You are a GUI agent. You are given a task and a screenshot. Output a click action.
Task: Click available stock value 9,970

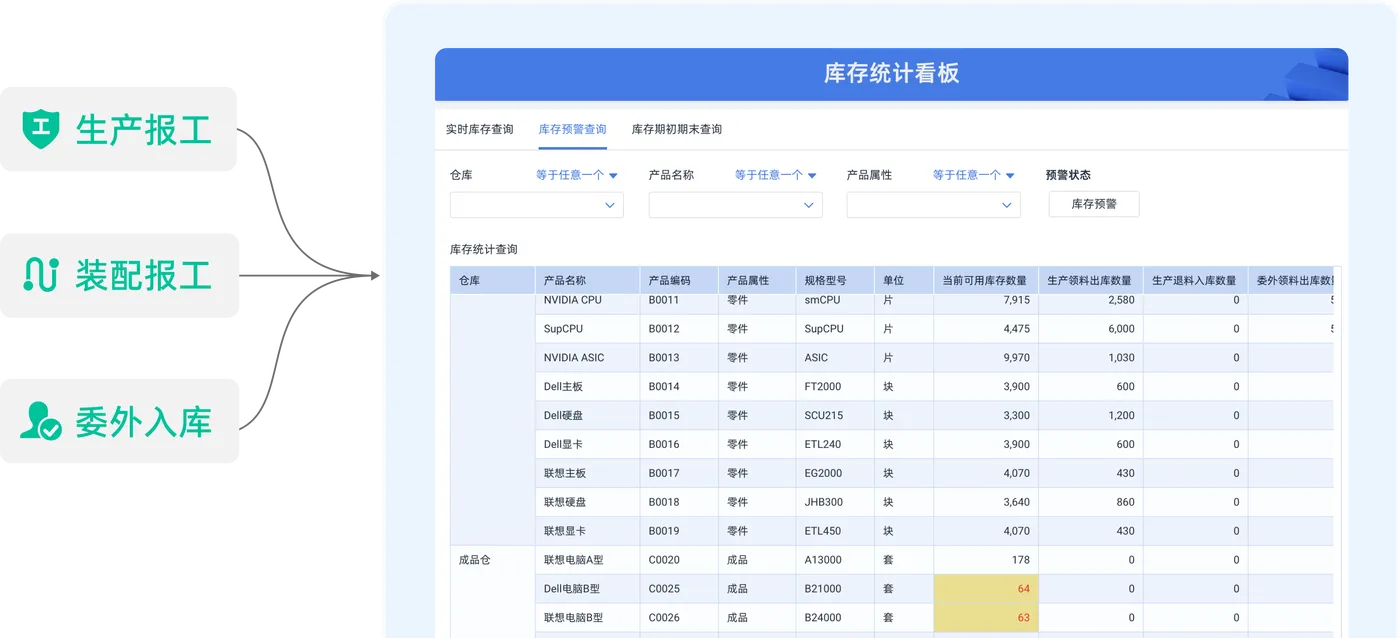(x=1016, y=358)
